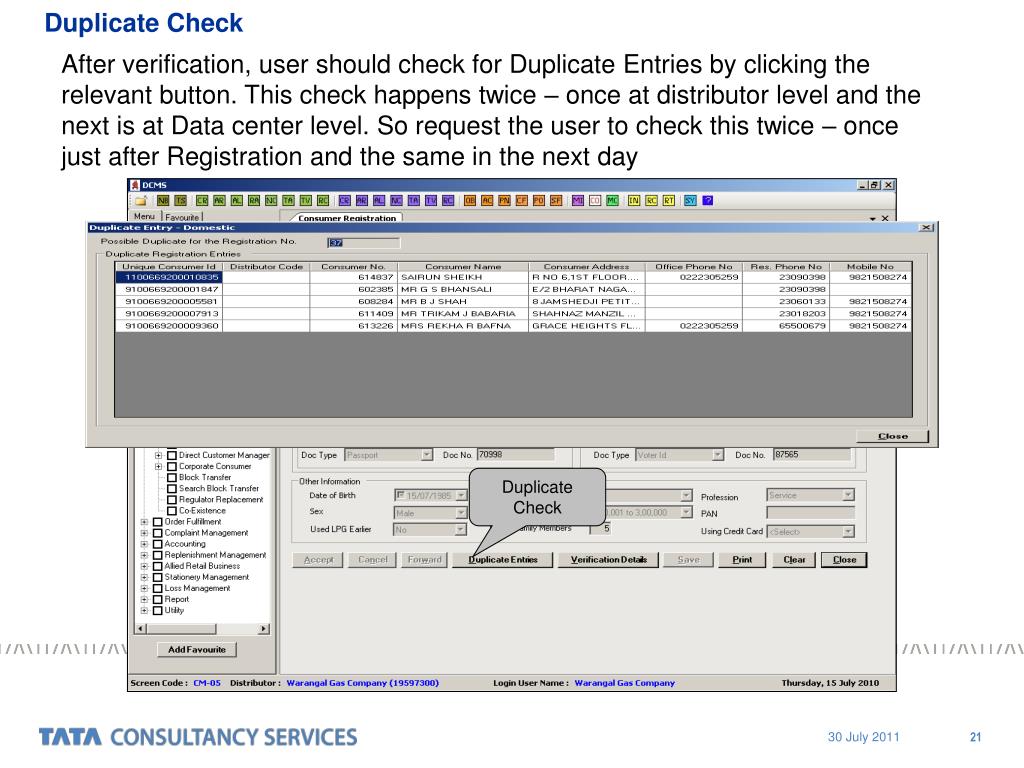
Task: Open the orange SF toolbar icon
Action: coord(556,200)
